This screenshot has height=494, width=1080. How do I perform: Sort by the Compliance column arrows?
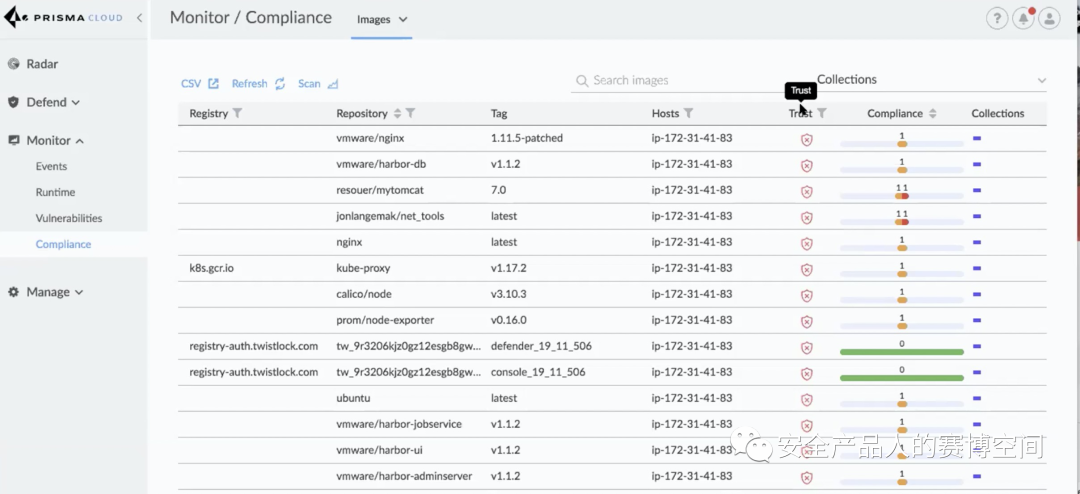point(933,113)
